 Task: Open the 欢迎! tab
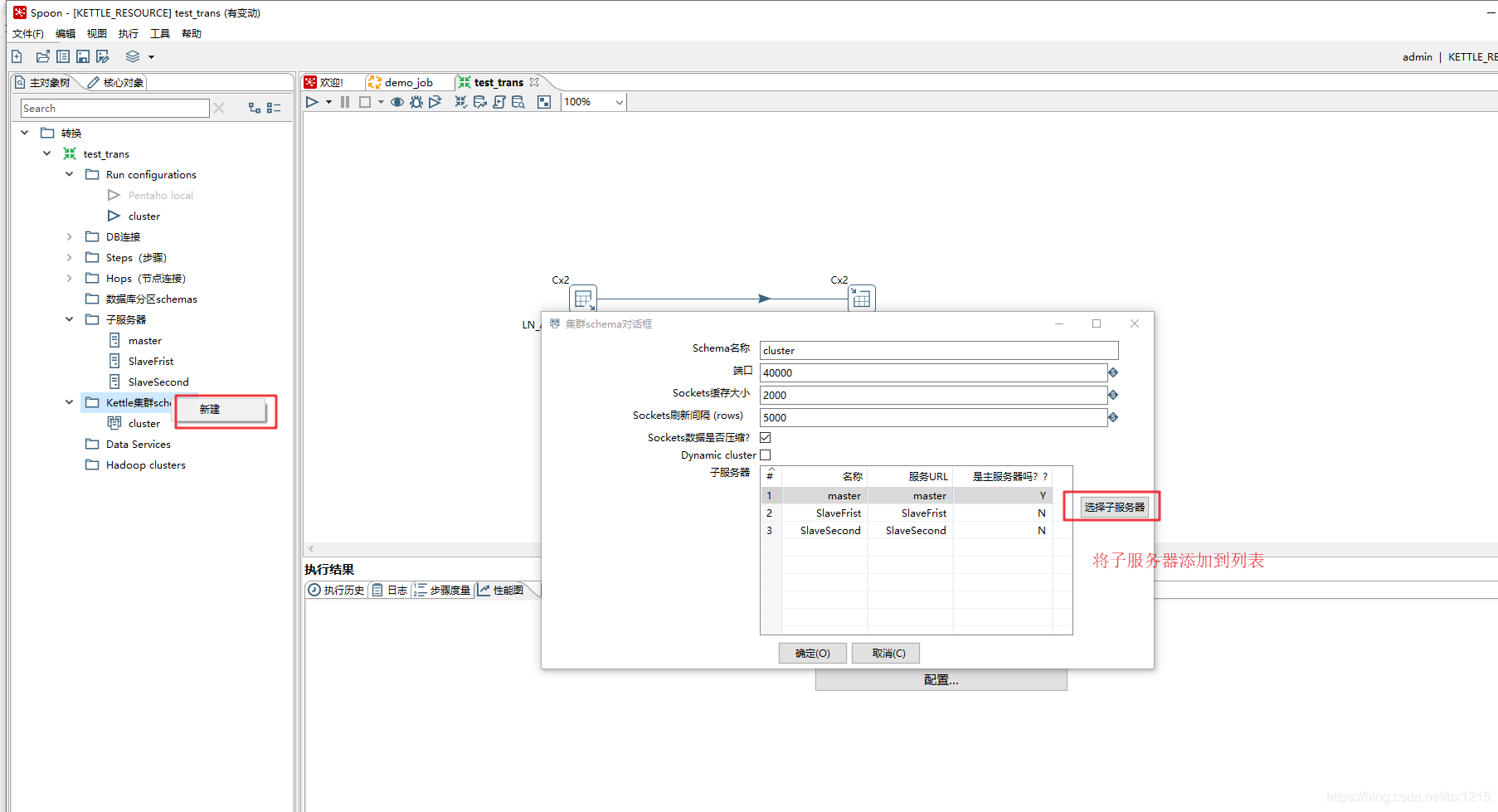[x=325, y=82]
